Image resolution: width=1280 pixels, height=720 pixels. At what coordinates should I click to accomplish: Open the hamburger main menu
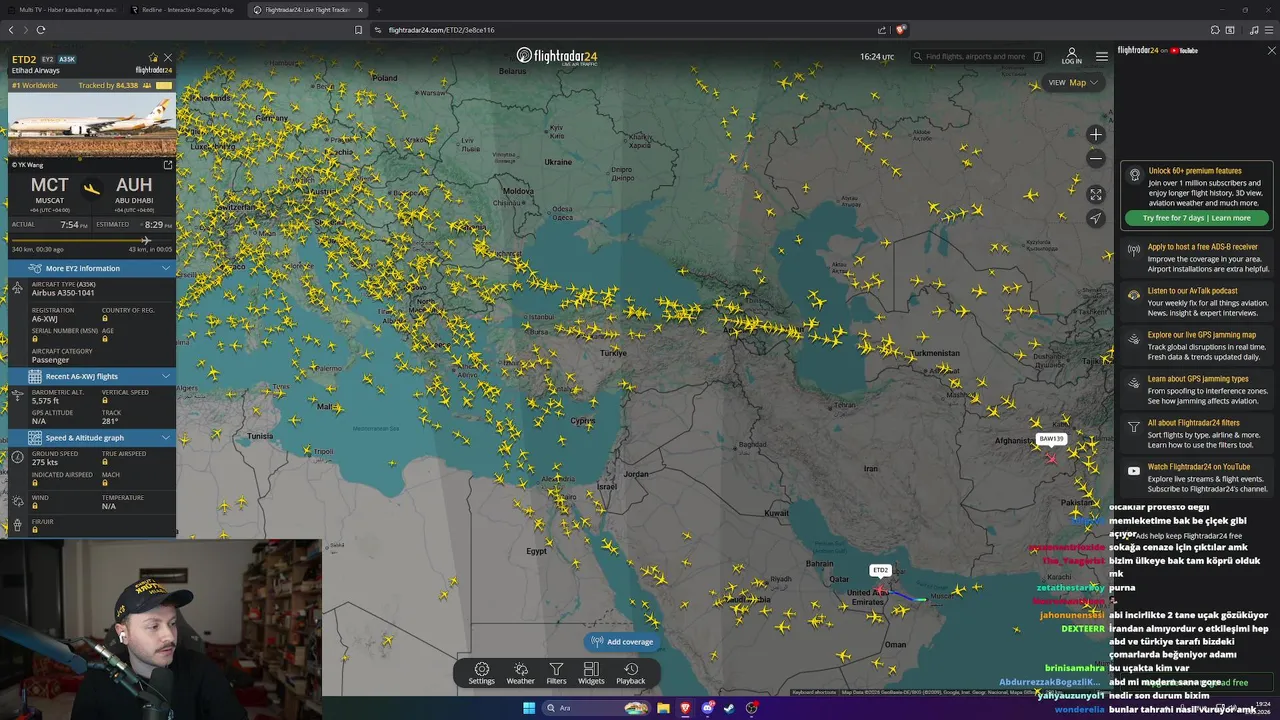[x=1101, y=56]
